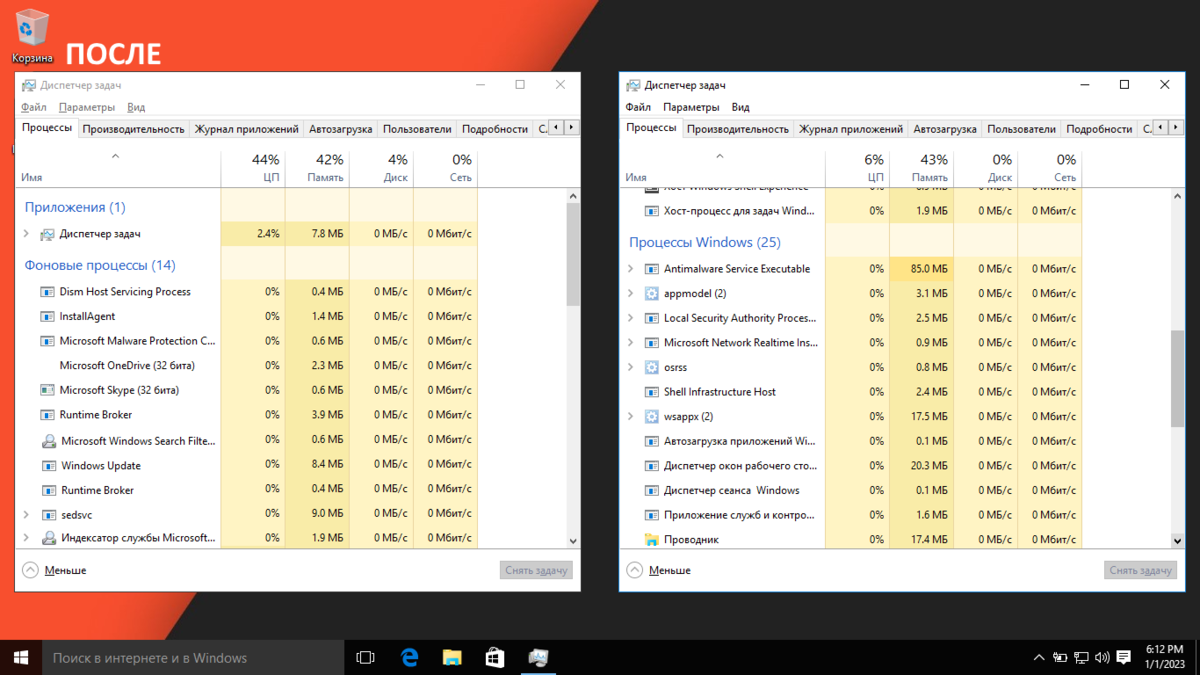This screenshot has width=1200, height=675.
Task: Show hidden system tray icons
Action: 1039,657
